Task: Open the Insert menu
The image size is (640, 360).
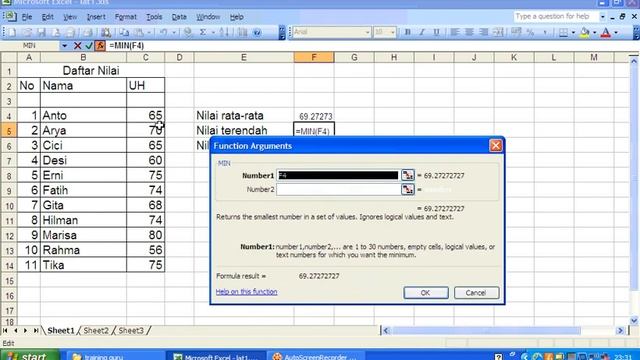Action: [x=96, y=17]
